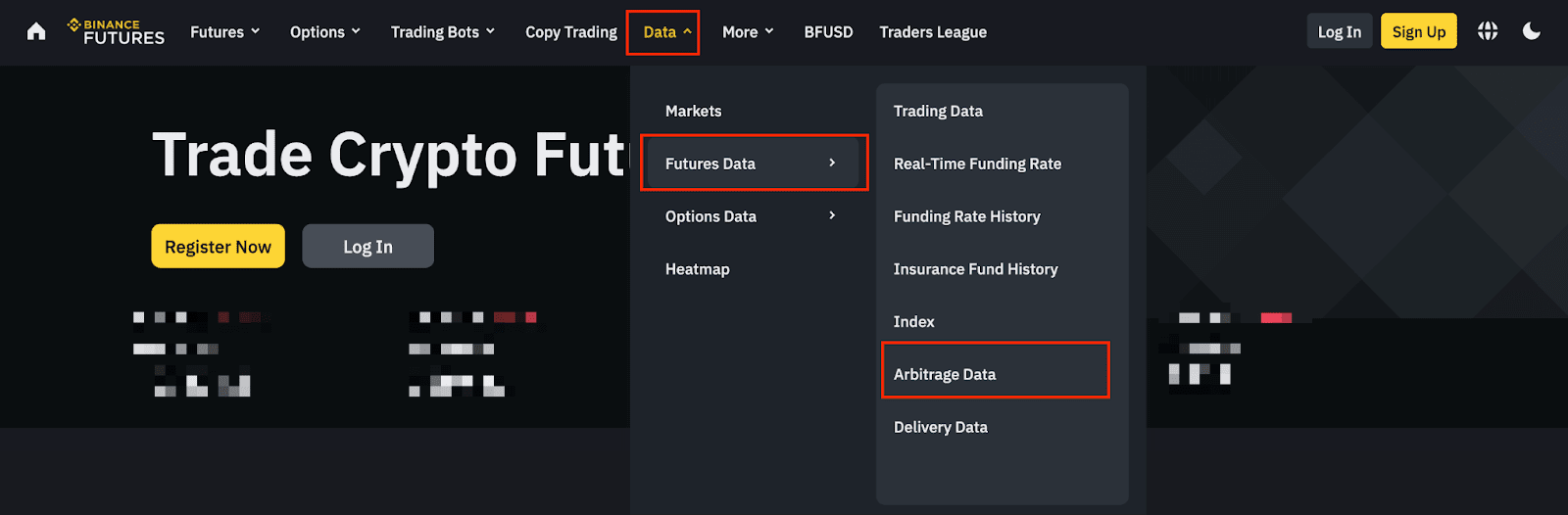
Task: Go to the home icon
Action: click(36, 31)
